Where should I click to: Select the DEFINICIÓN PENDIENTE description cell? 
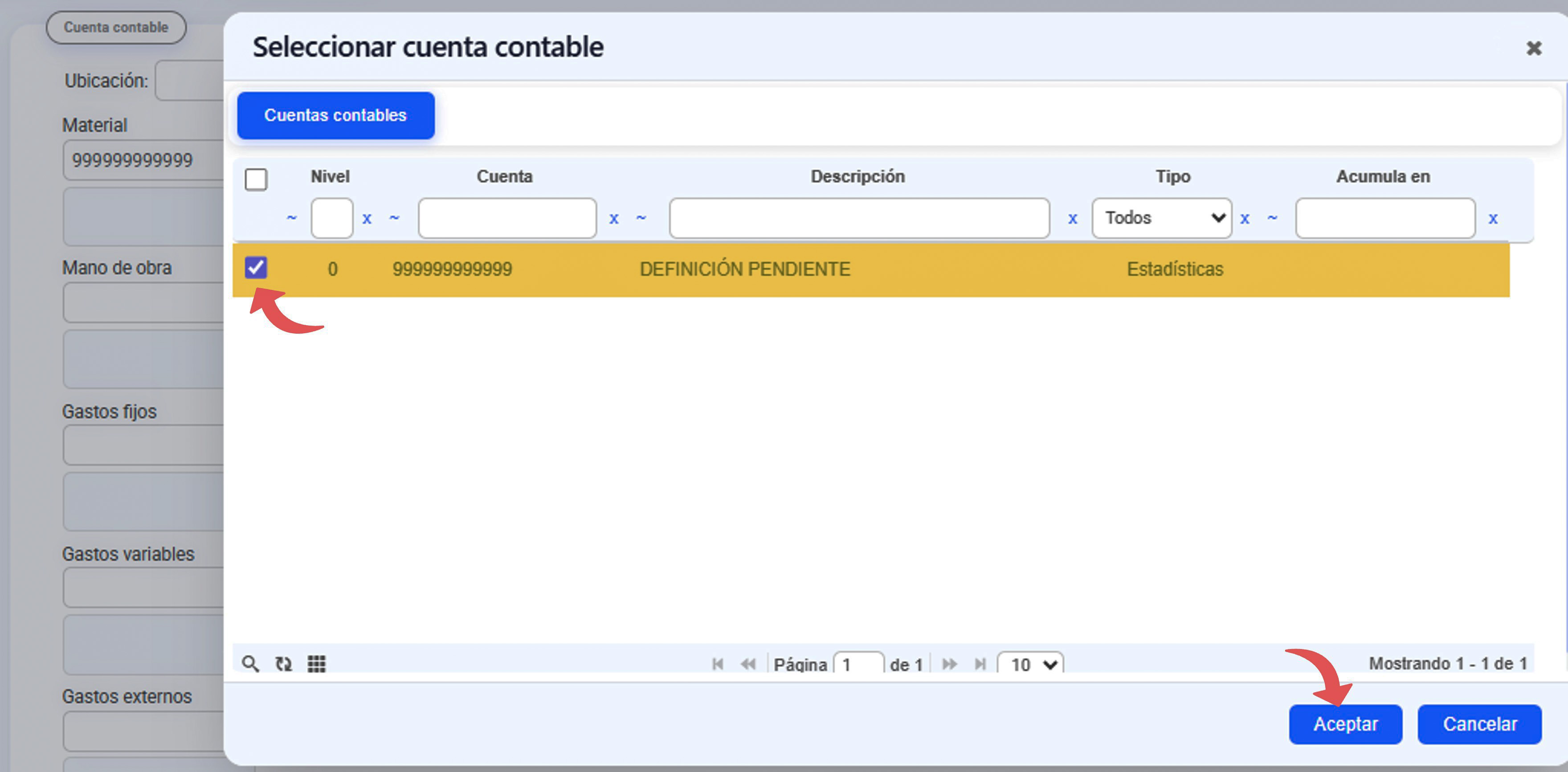pyautogui.click(x=745, y=269)
